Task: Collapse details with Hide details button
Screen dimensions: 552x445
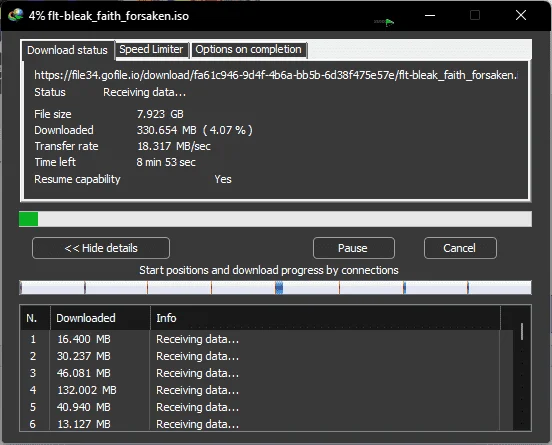Action: coord(101,248)
